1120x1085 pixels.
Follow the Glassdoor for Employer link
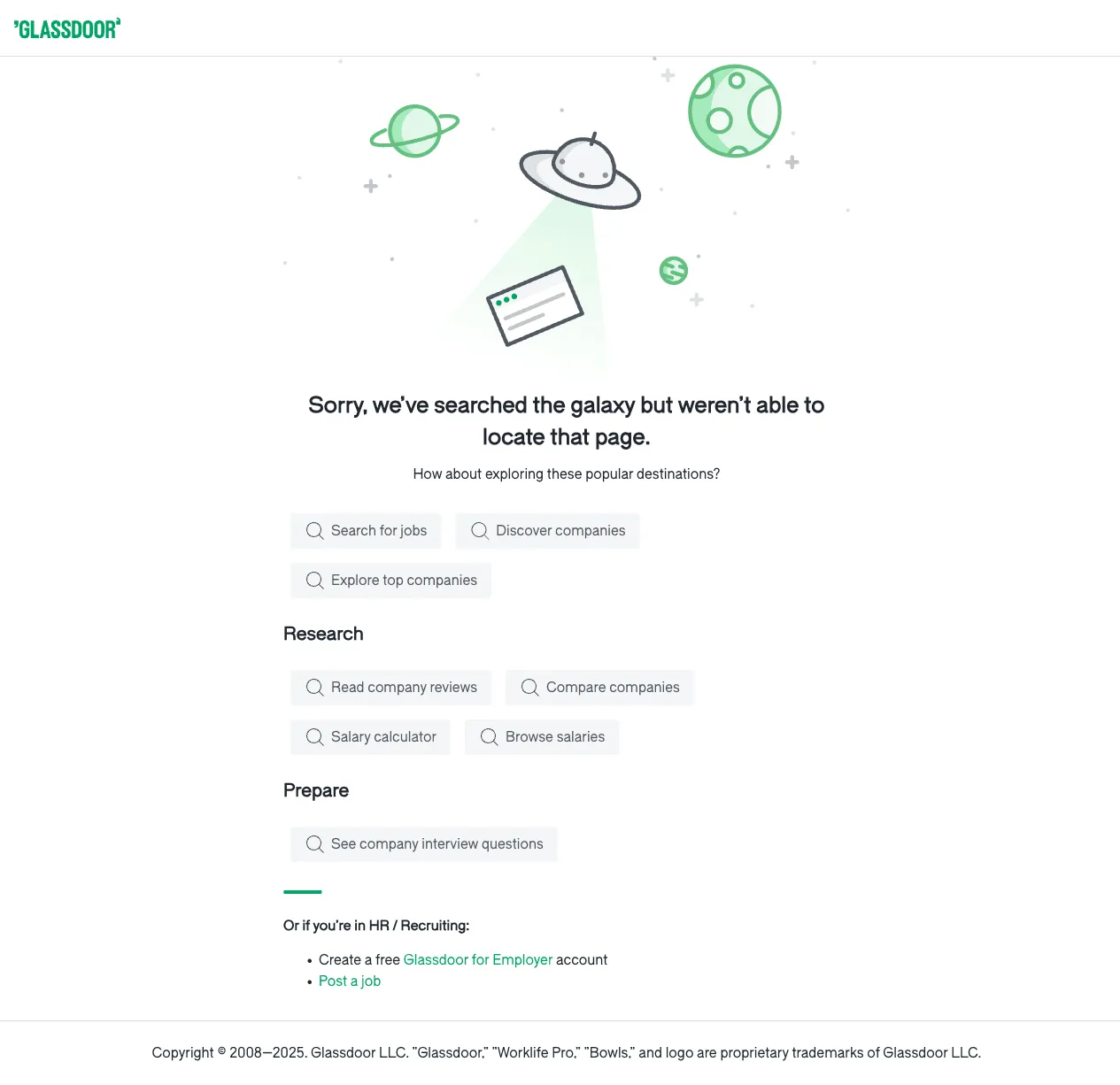tap(478, 959)
